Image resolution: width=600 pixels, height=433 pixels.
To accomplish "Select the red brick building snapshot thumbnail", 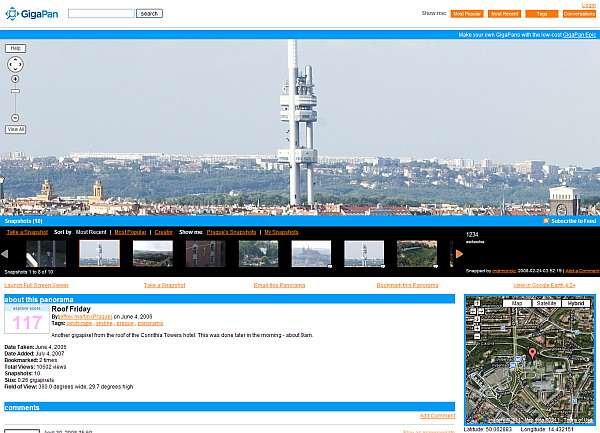I will (205, 254).
